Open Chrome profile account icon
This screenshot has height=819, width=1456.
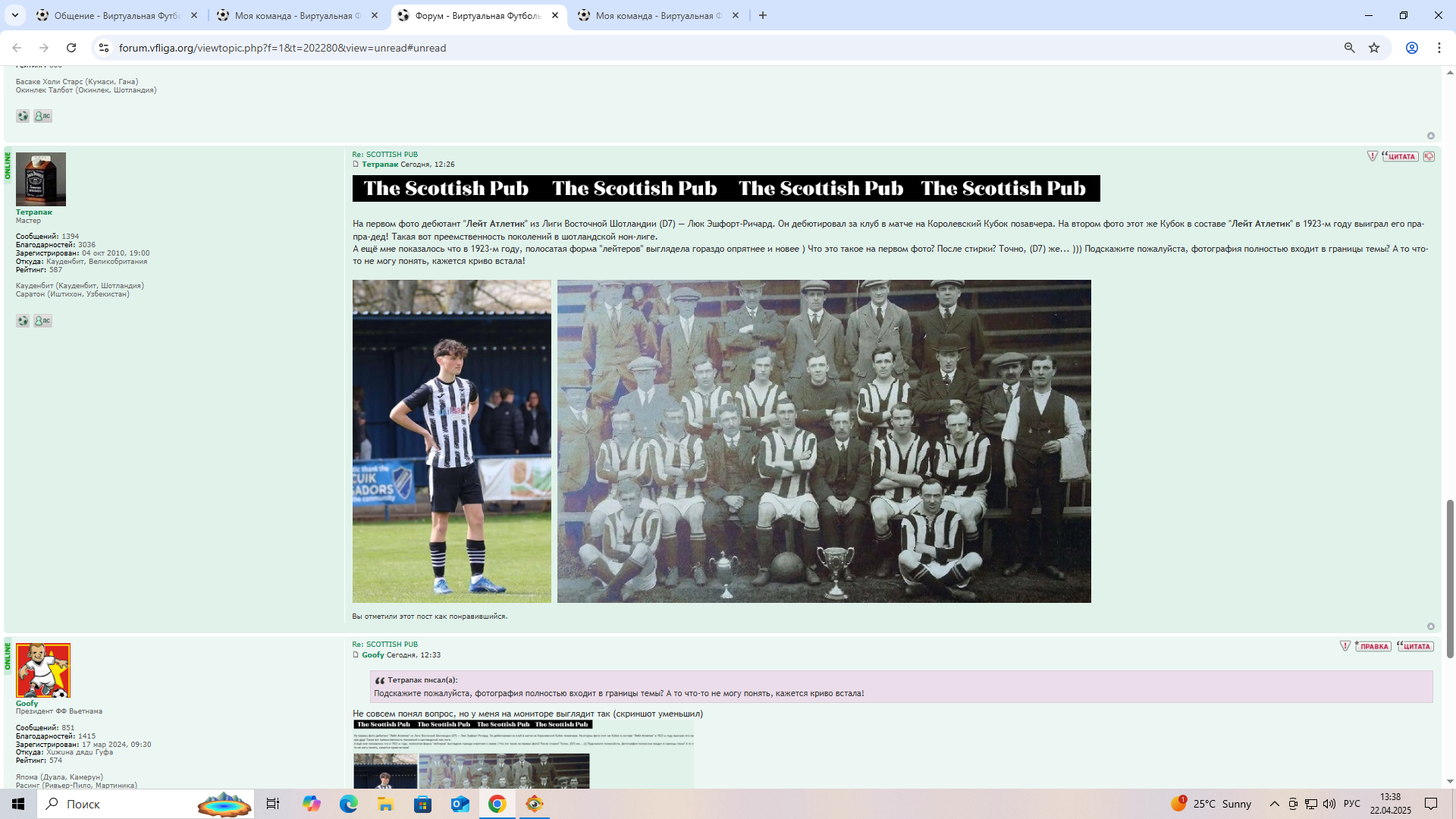pyautogui.click(x=1411, y=48)
